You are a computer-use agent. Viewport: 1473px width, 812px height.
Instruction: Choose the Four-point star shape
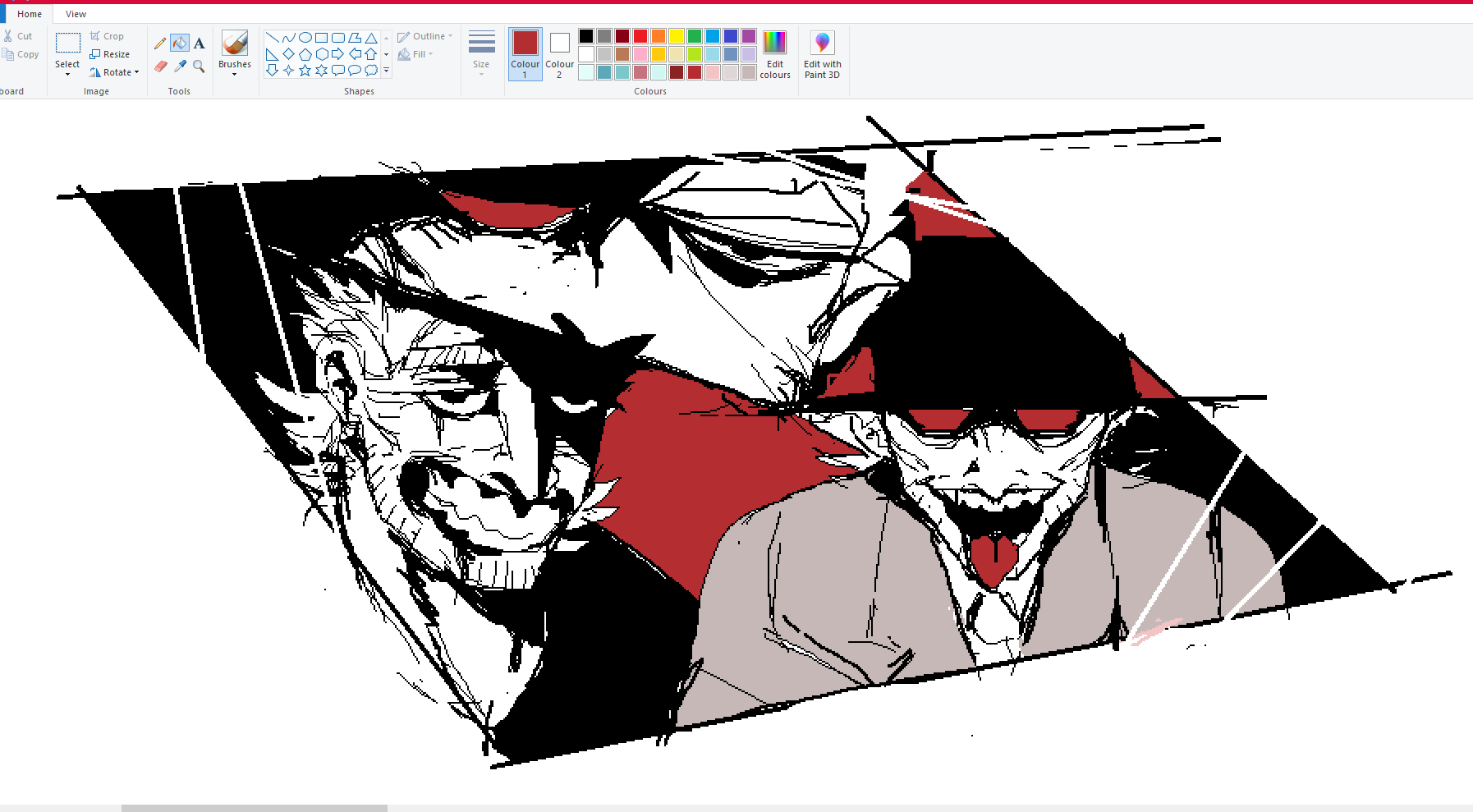(288, 71)
